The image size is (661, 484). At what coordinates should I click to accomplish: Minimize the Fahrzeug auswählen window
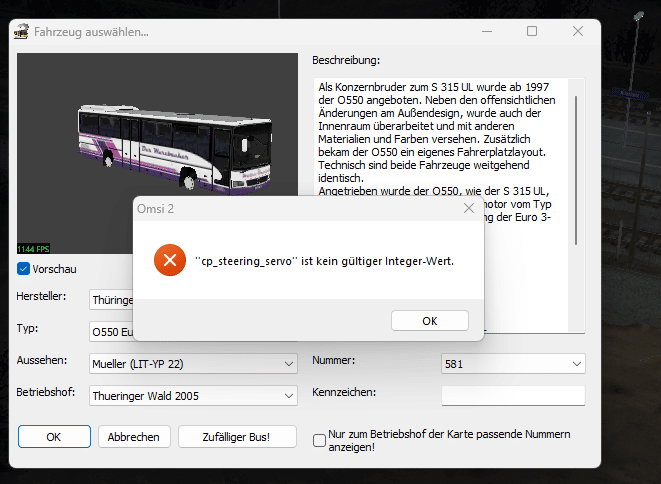[x=485, y=32]
